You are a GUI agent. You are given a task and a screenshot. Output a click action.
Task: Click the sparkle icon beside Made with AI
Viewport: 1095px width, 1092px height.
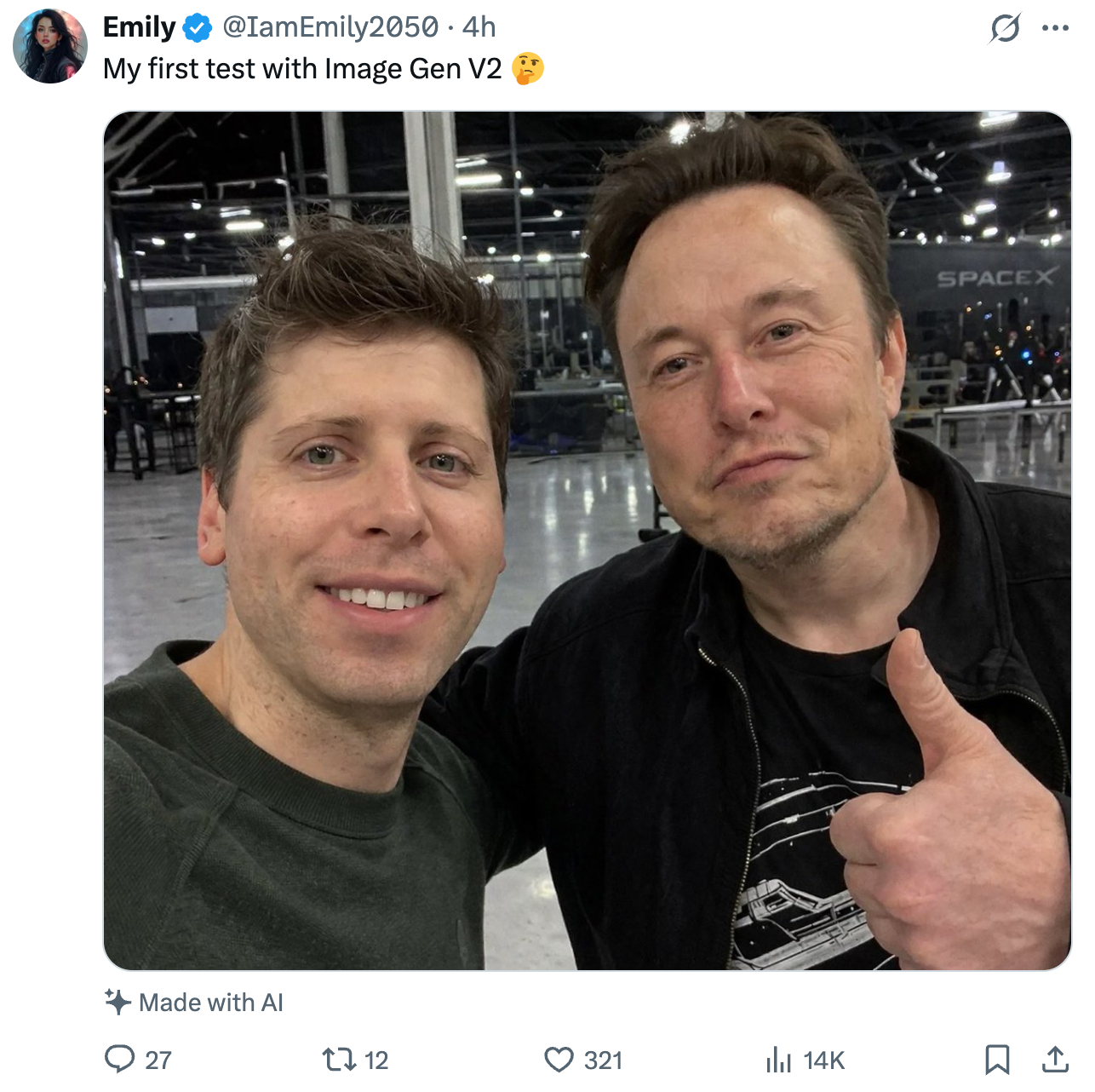pyautogui.click(x=118, y=1002)
